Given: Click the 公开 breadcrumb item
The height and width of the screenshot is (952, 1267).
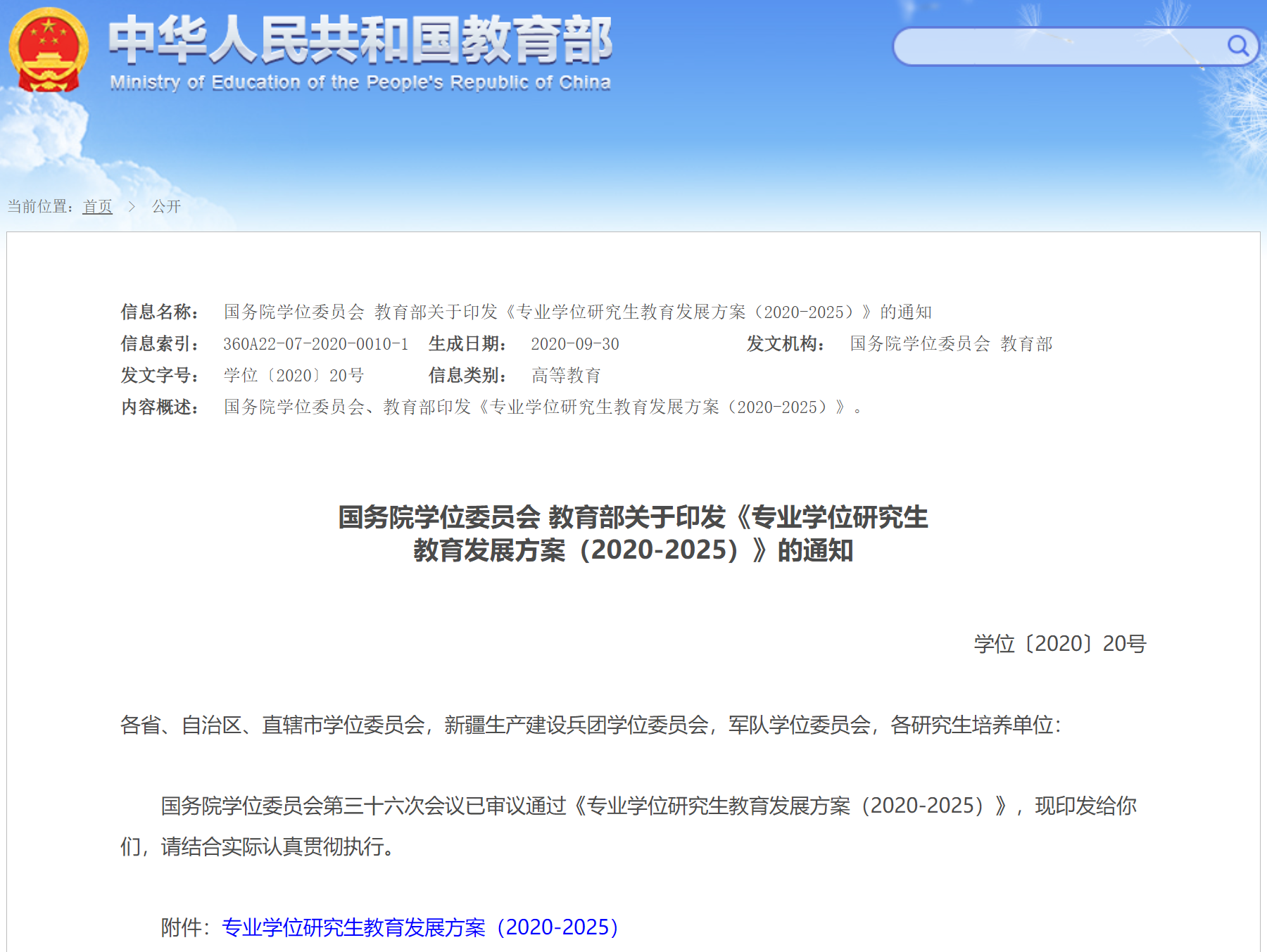Looking at the screenshot, I should pos(166,206).
